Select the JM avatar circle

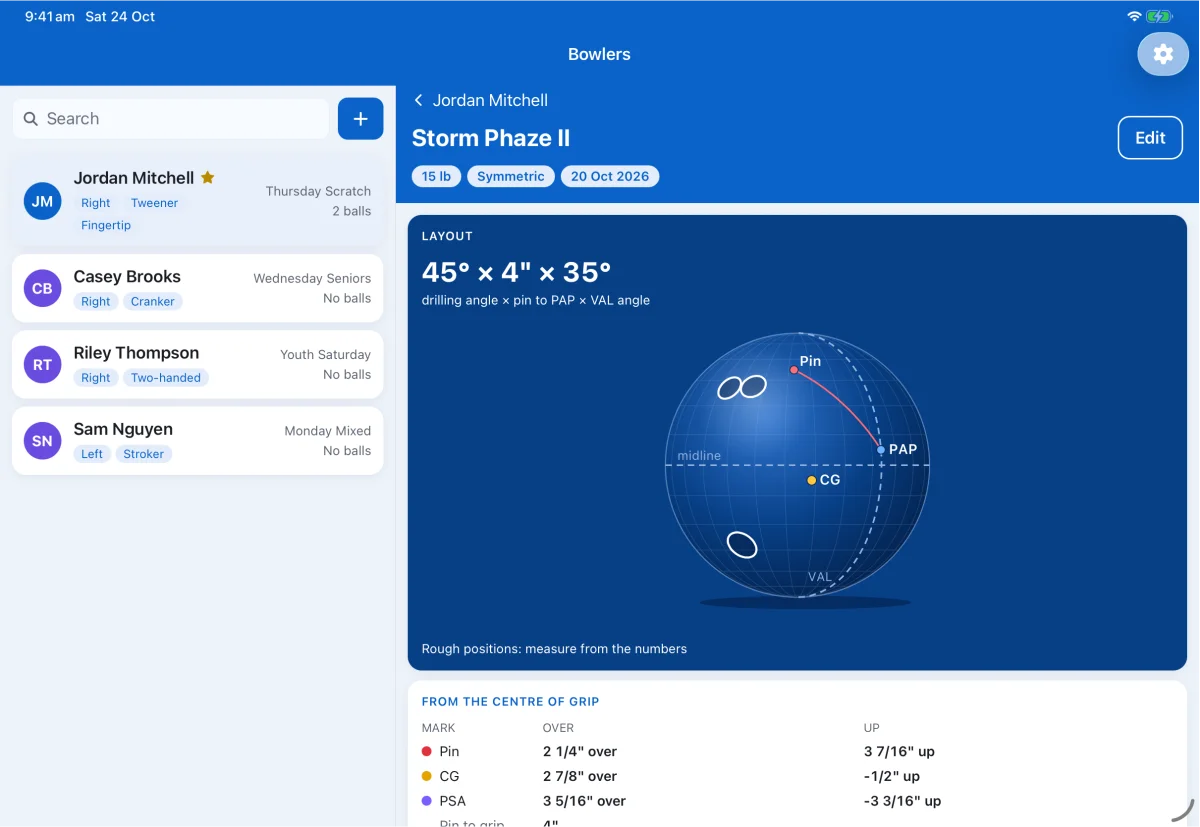pos(42,201)
